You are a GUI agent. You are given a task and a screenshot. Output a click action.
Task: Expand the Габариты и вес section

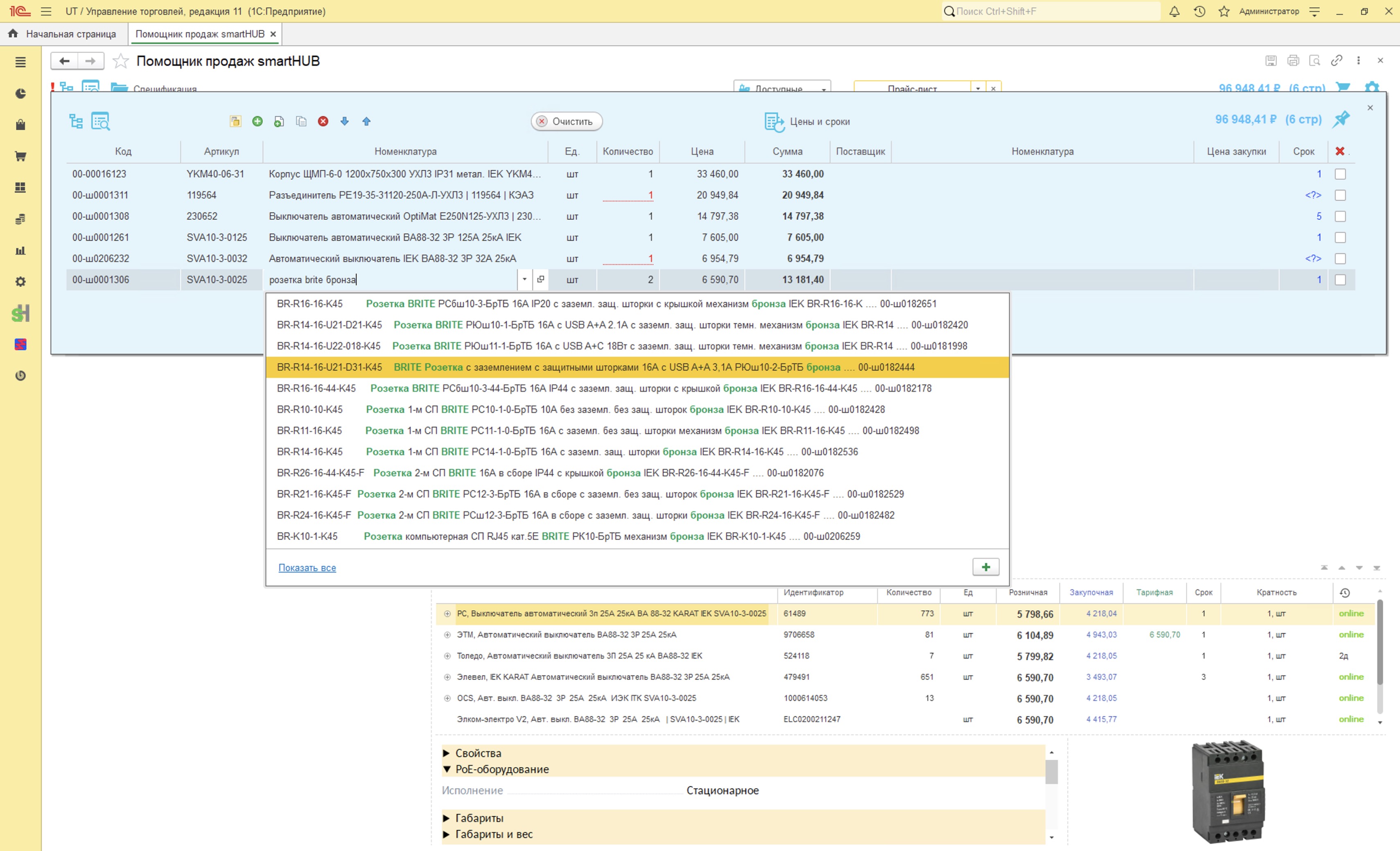pyautogui.click(x=447, y=835)
